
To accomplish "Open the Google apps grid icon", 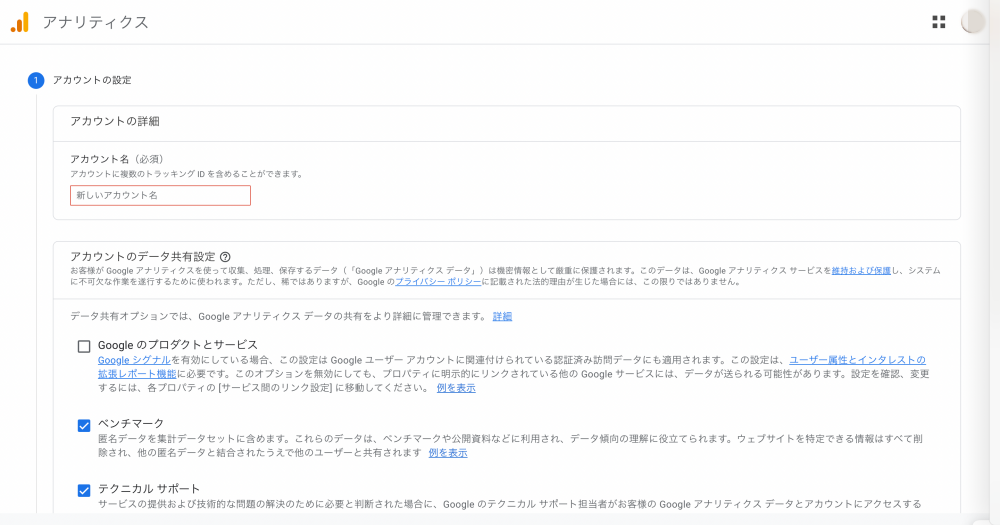I will pyautogui.click(x=939, y=22).
